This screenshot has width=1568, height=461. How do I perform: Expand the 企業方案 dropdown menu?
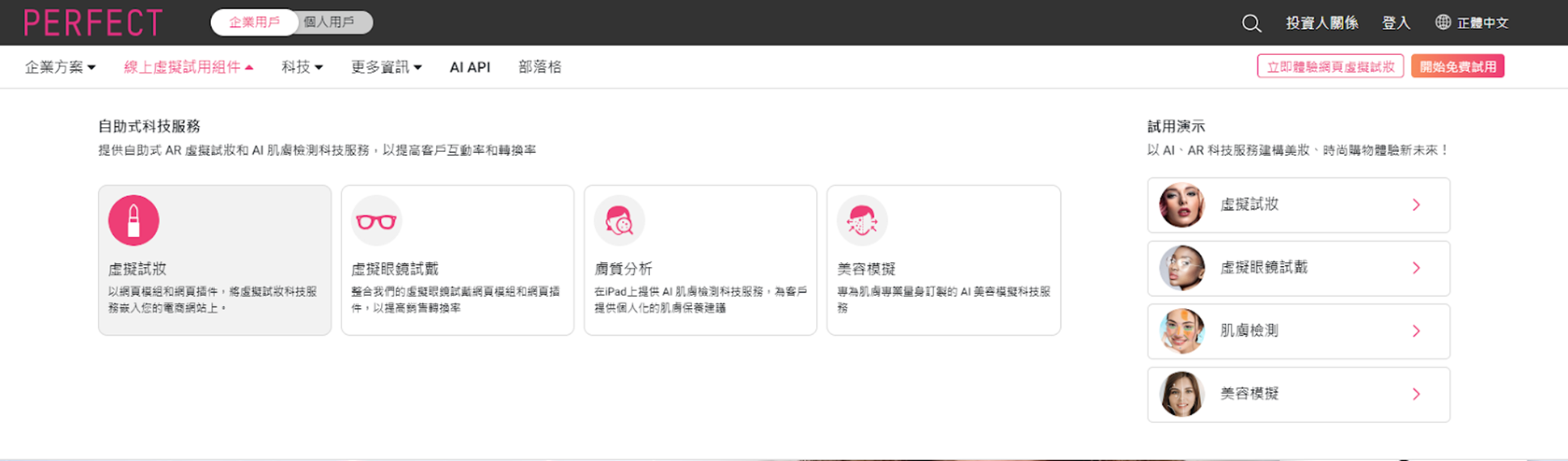[x=61, y=67]
